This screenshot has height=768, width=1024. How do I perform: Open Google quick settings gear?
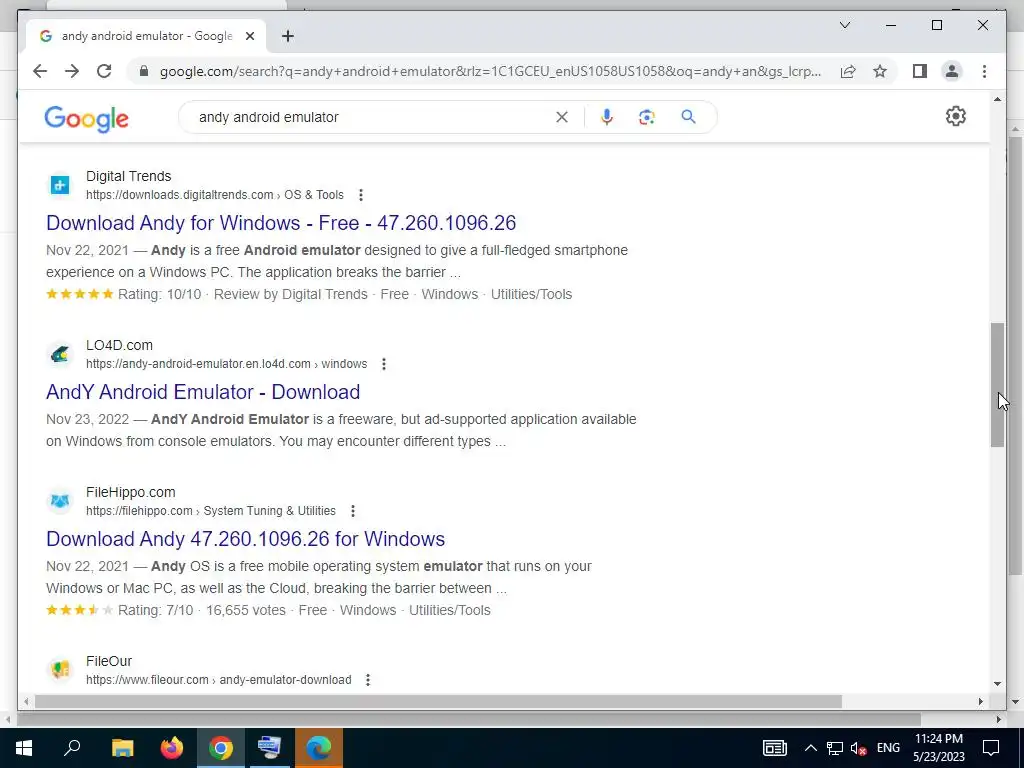pyautogui.click(x=955, y=116)
